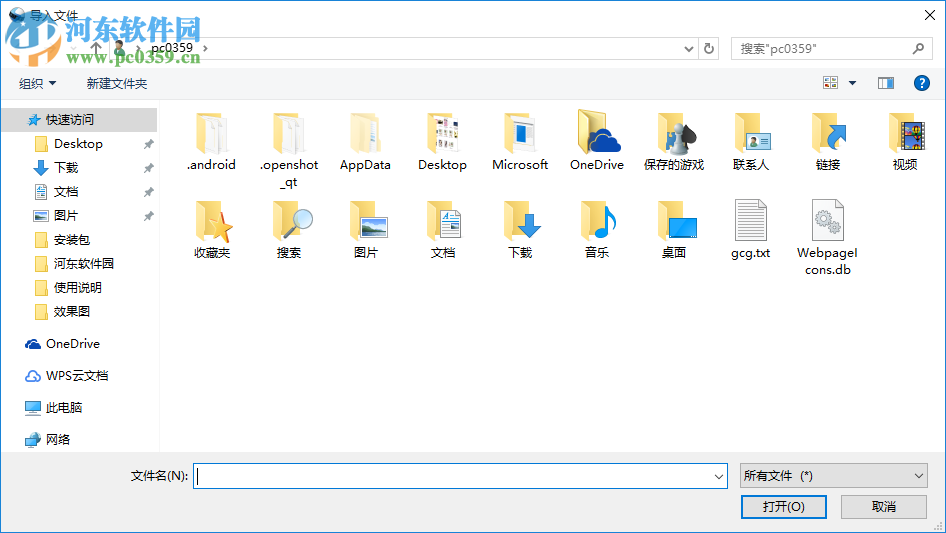Expand the address bar history dropdown
946x533 pixels.
pyautogui.click(x=688, y=49)
